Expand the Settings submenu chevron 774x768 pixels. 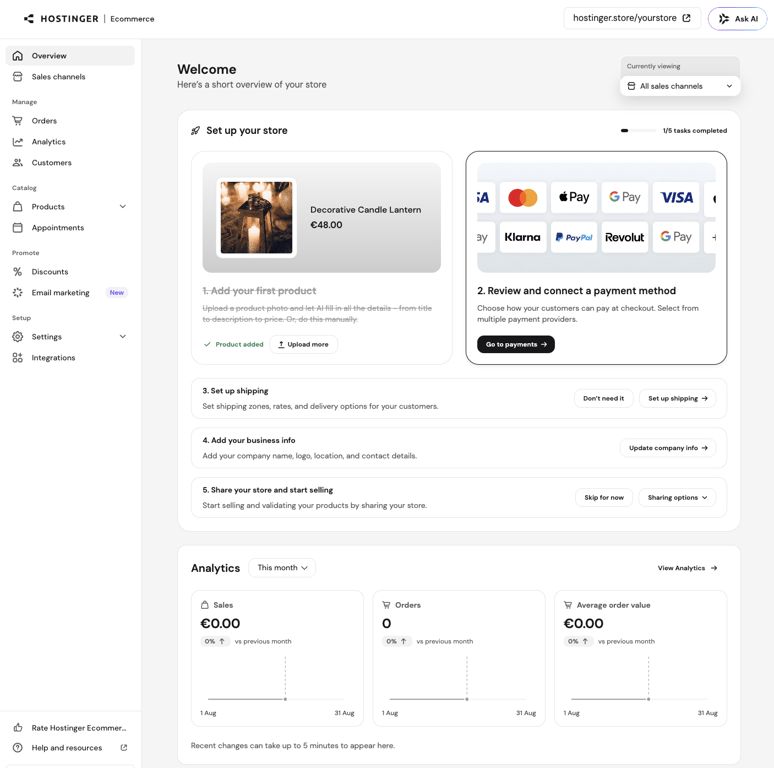click(x=123, y=337)
